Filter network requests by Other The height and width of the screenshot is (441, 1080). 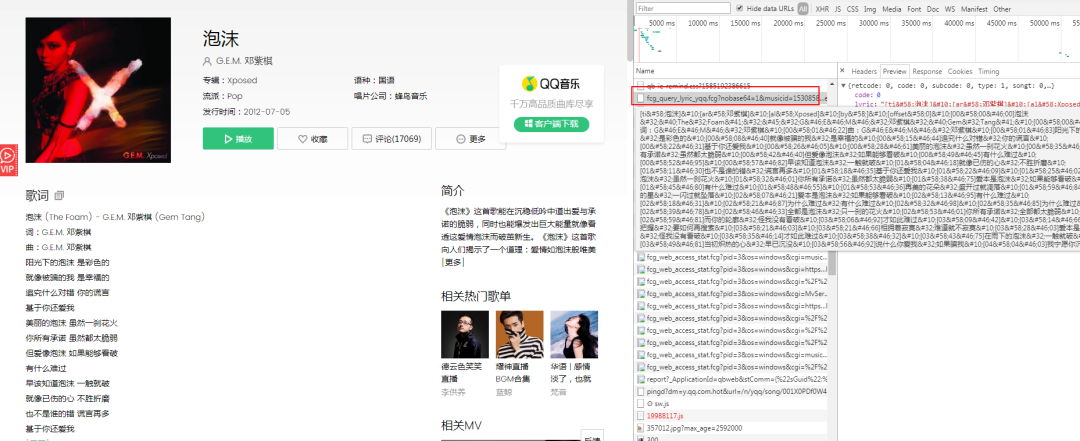(1002, 9)
